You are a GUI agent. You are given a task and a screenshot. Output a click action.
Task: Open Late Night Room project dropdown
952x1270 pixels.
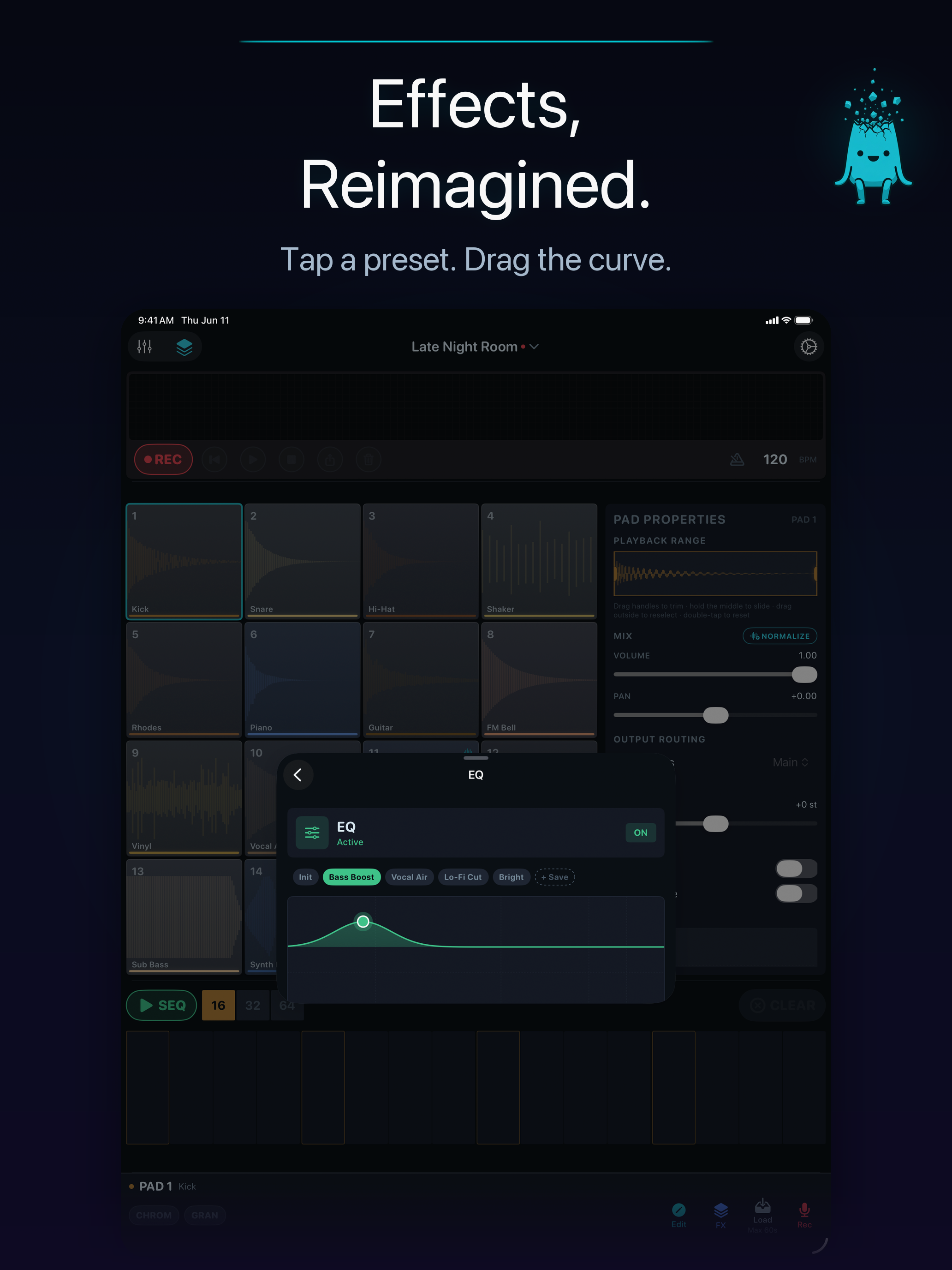click(x=475, y=347)
